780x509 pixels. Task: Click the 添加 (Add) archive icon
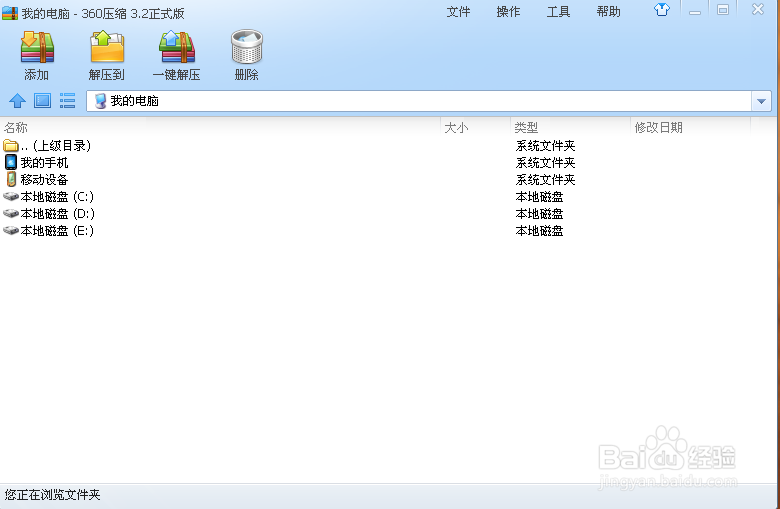click(37, 47)
